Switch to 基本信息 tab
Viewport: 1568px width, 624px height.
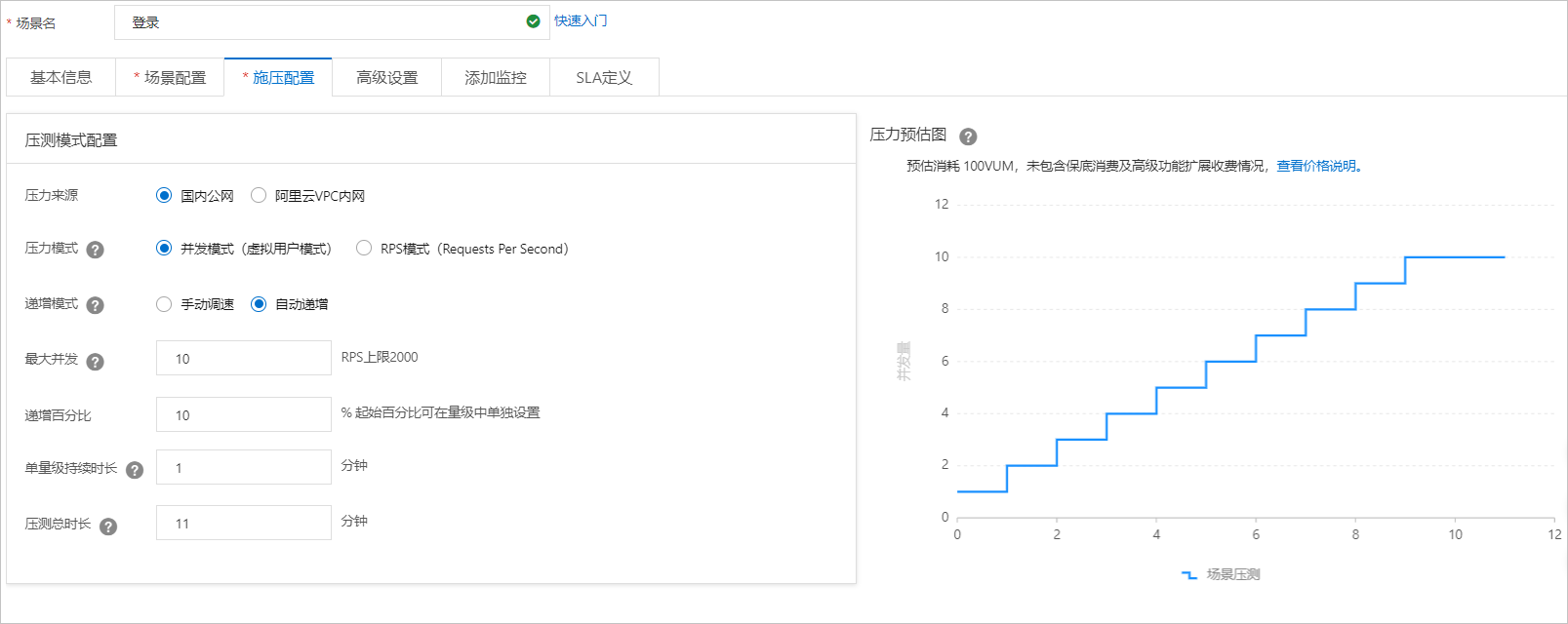click(60, 77)
